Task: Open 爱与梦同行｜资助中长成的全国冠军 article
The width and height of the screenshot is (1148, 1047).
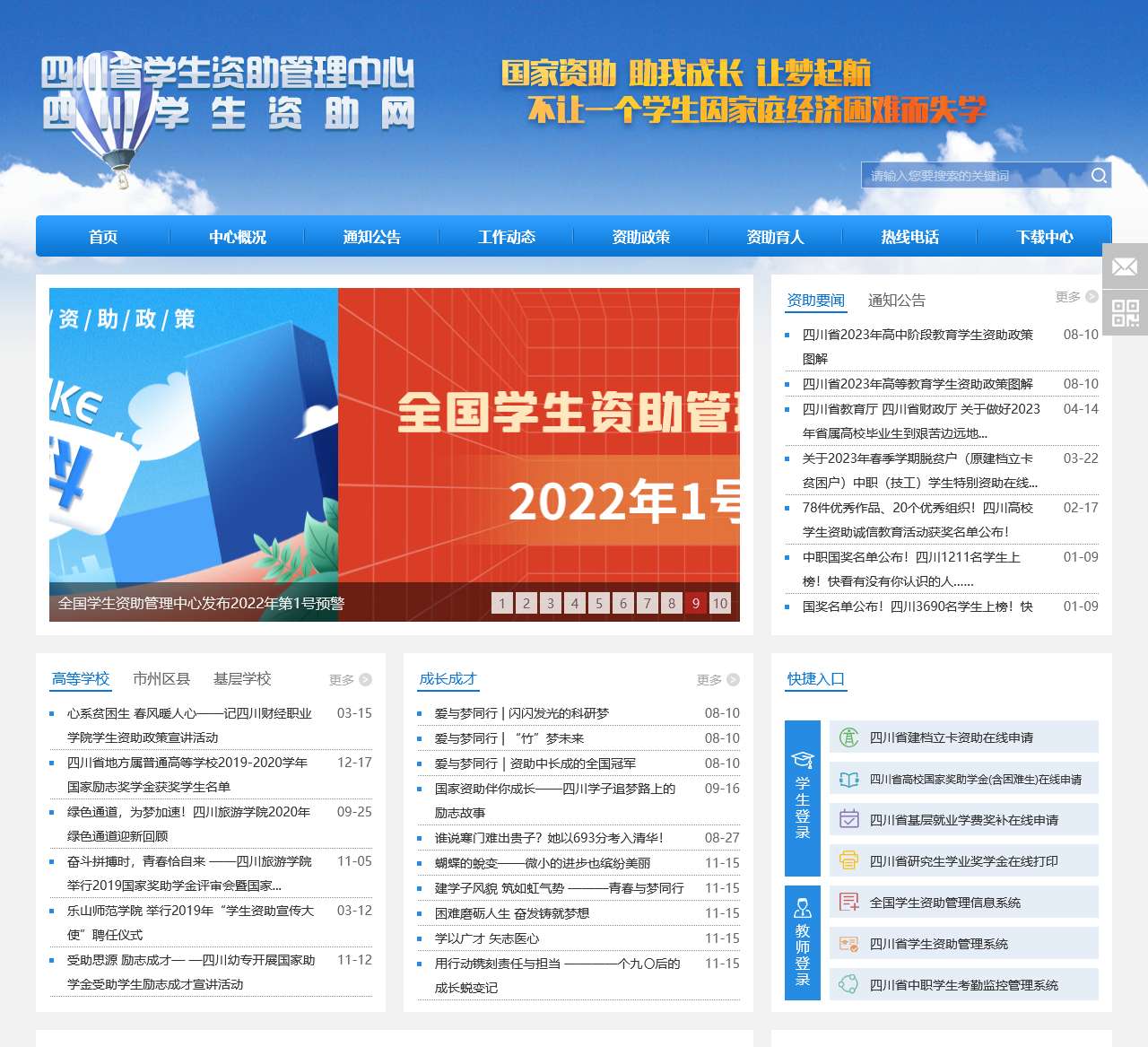Action: (x=535, y=763)
